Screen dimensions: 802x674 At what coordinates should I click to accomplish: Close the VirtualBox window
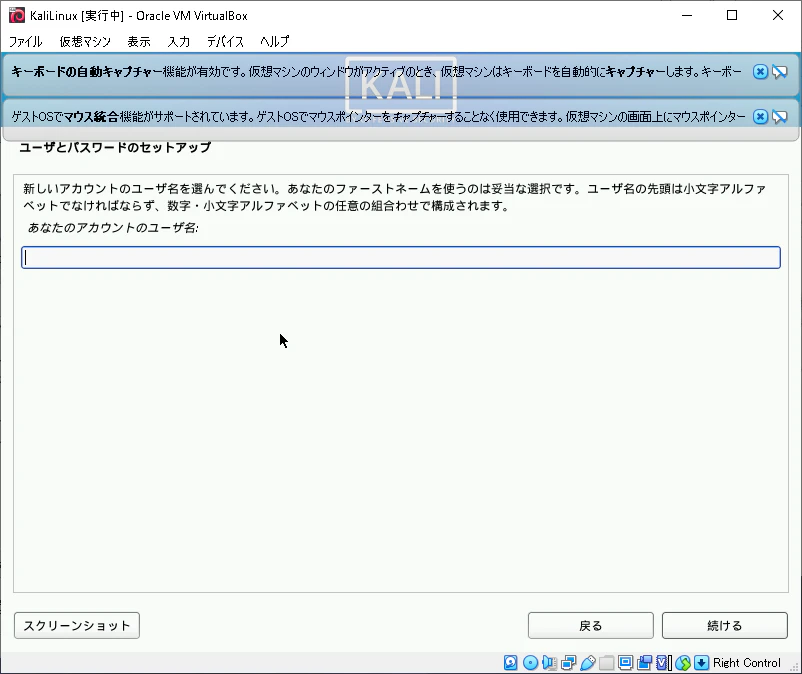(x=777, y=15)
